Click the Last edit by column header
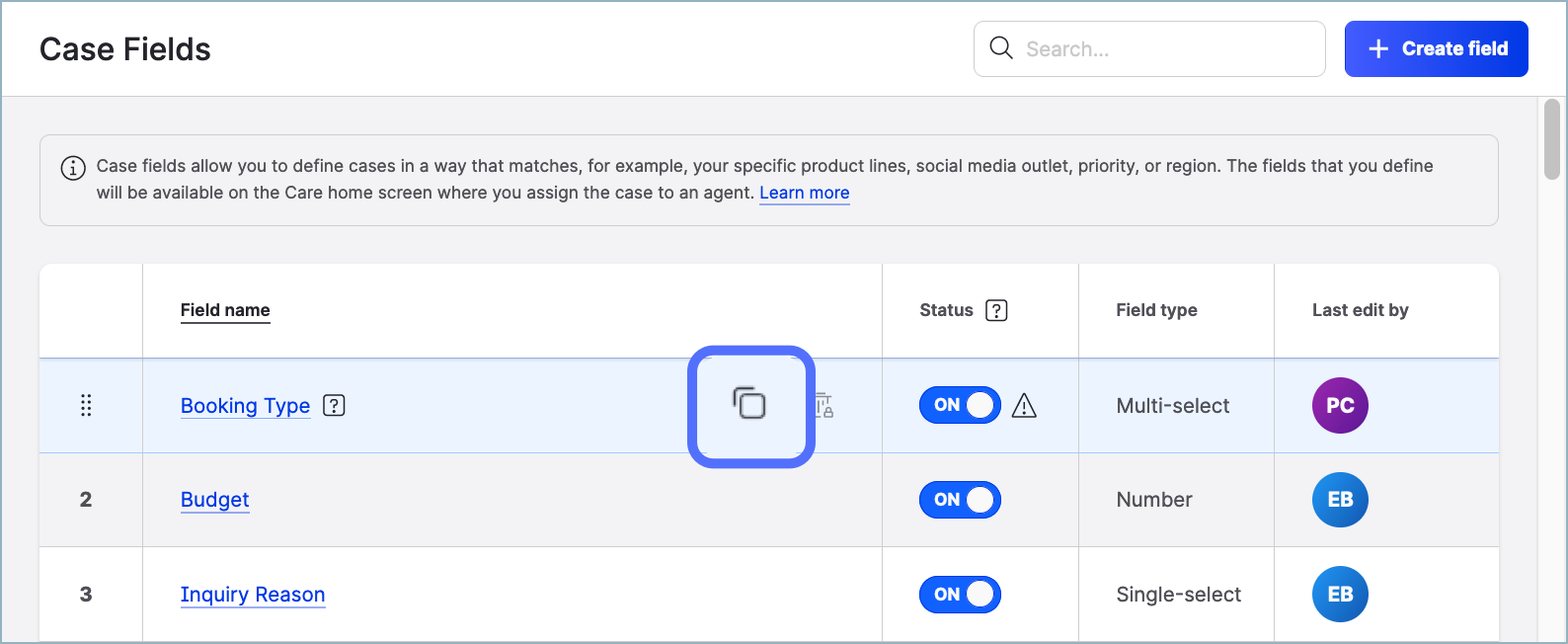1568x644 pixels. pyautogui.click(x=1360, y=310)
